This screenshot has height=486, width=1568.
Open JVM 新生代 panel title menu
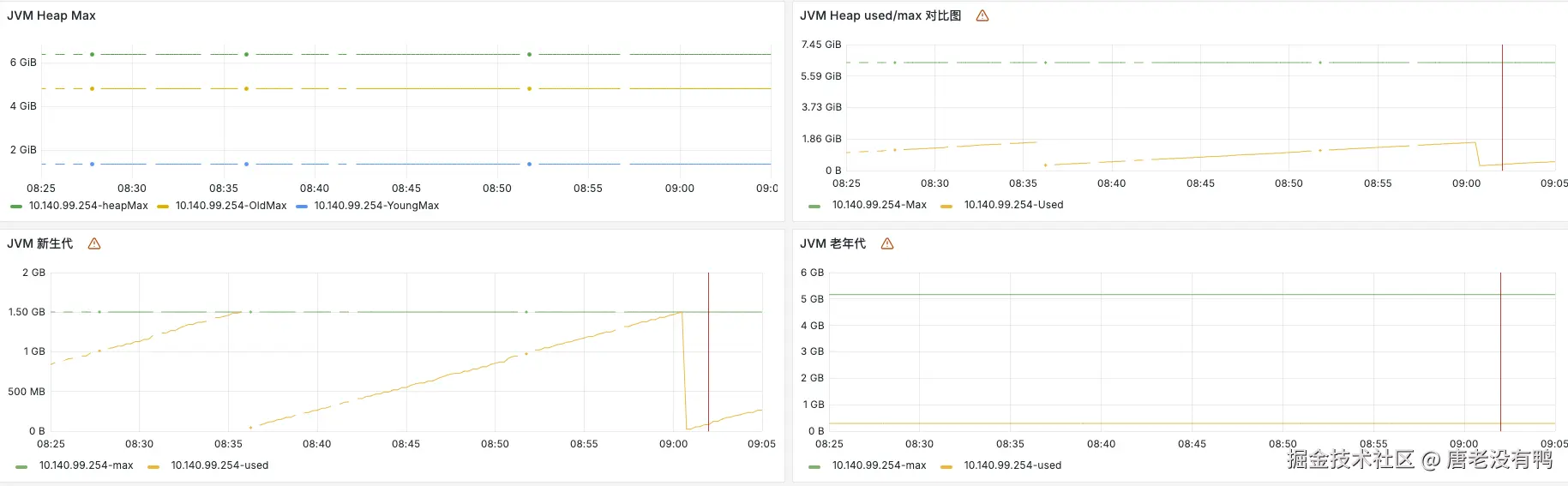(x=40, y=243)
